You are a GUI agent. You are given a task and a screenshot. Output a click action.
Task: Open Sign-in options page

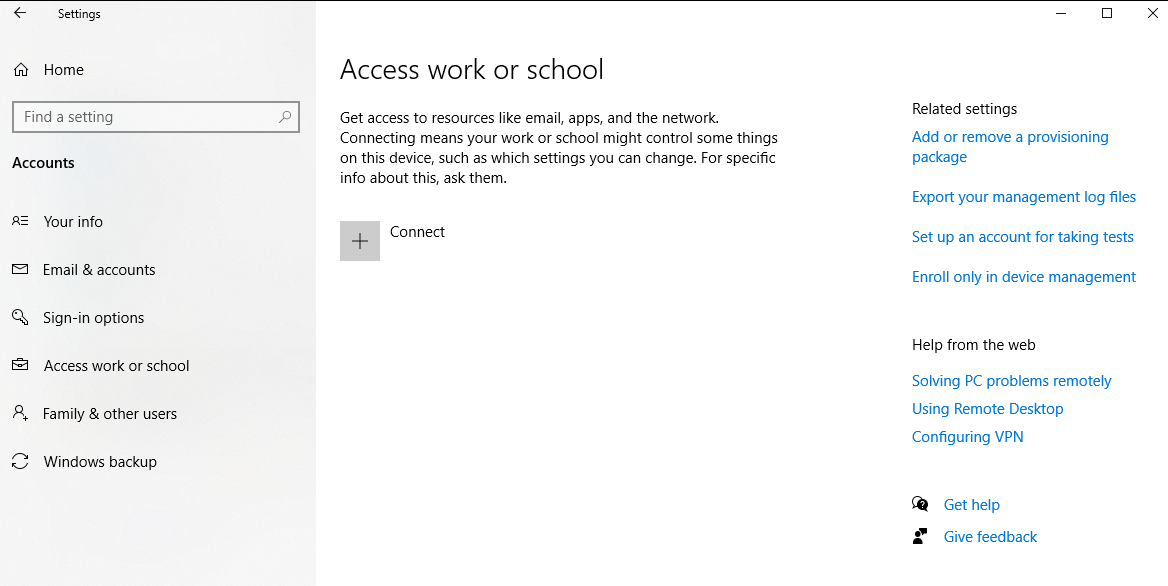(x=94, y=318)
